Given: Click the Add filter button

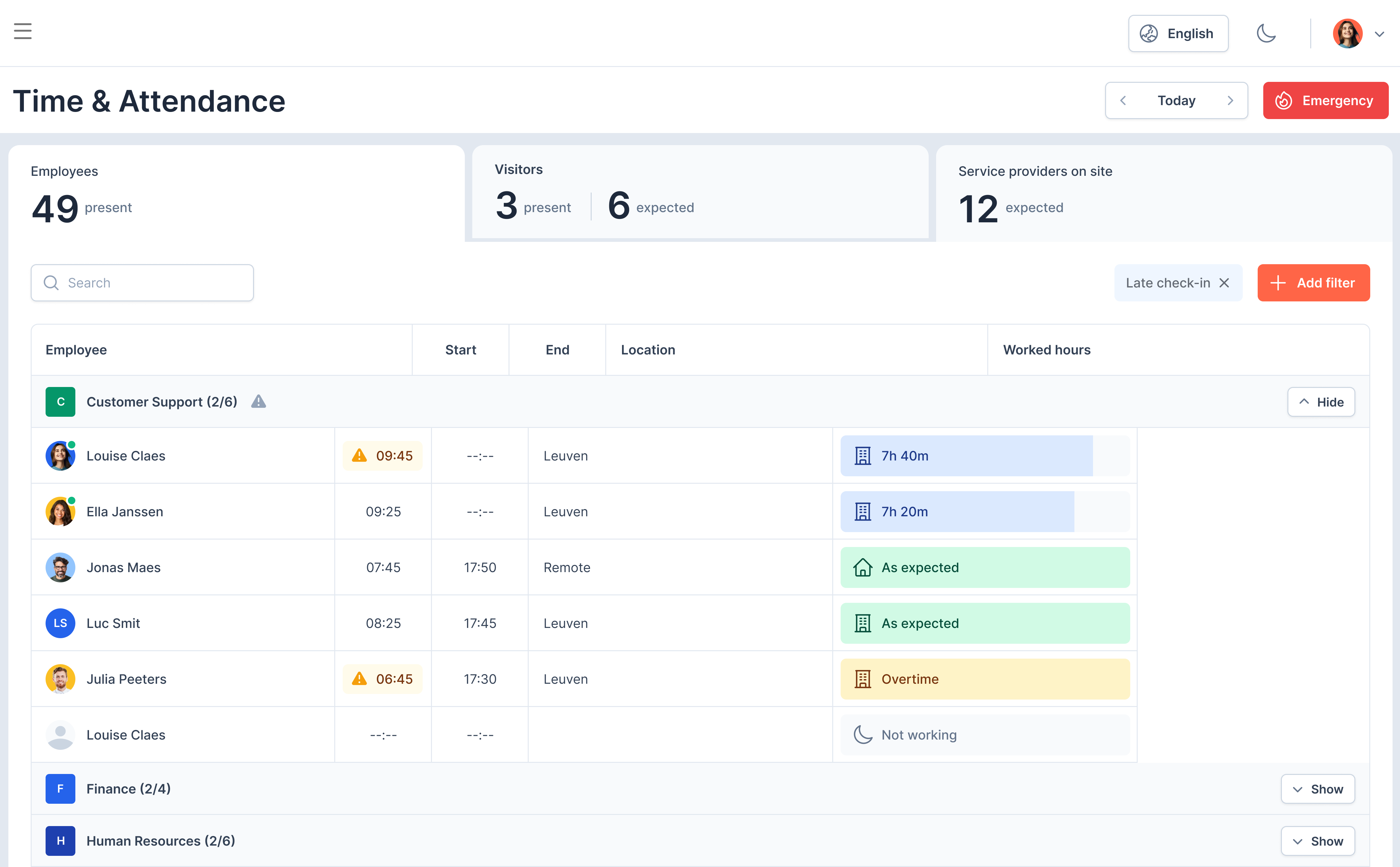Looking at the screenshot, I should pyautogui.click(x=1313, y=283).
